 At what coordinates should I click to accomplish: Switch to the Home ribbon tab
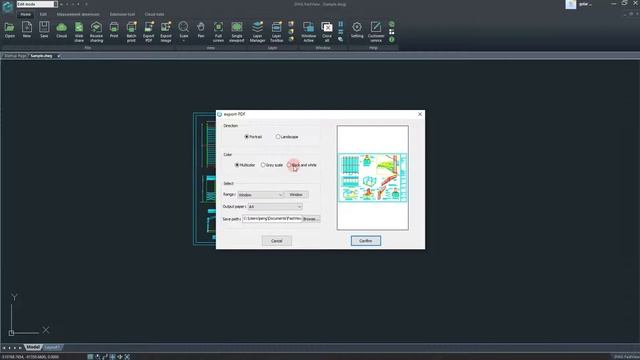tap(25, 14)
